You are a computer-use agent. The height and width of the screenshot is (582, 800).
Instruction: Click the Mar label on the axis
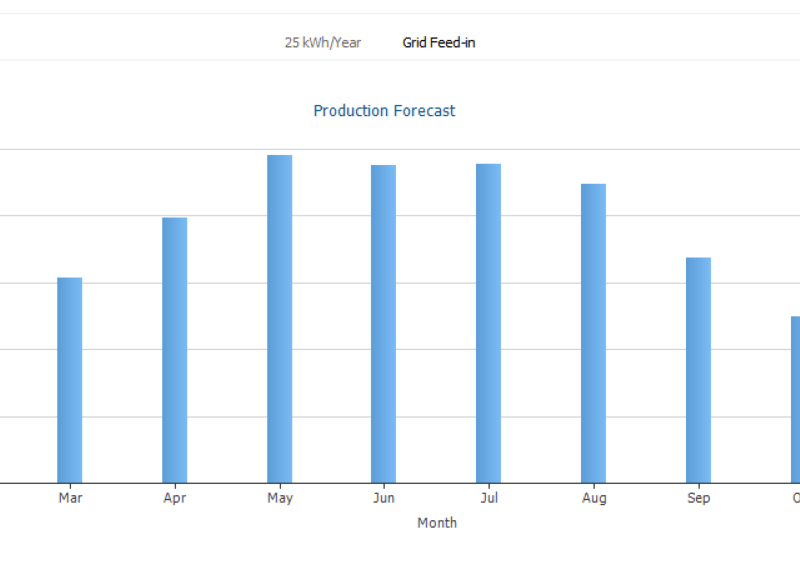click(x=70, y=498)
